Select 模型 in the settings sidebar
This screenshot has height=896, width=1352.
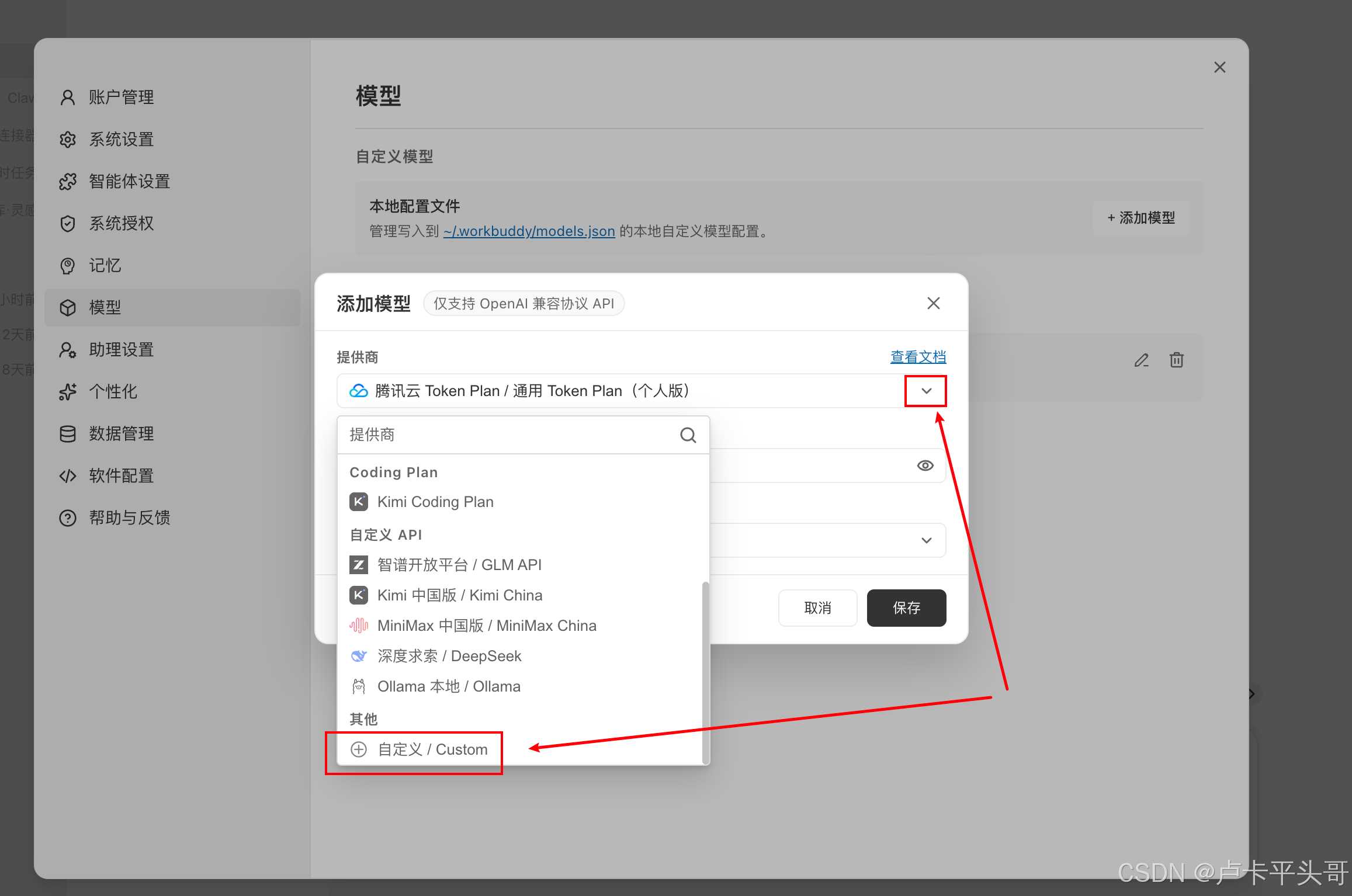click(172, 307)
